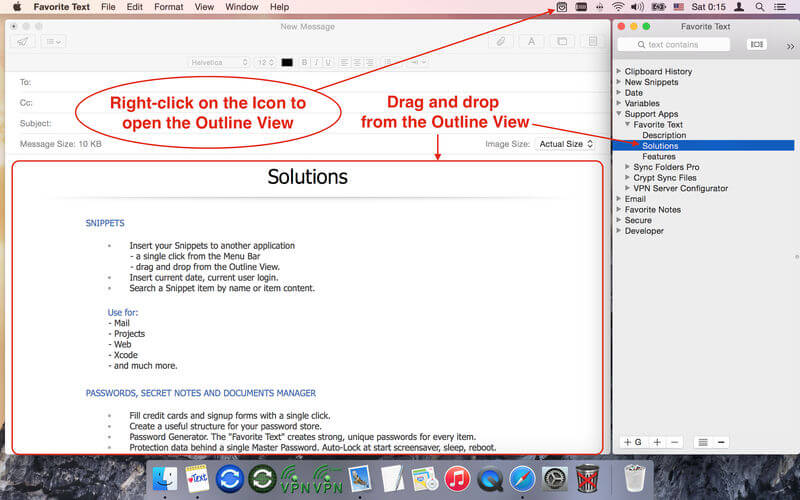Open the Edit menu
The height and width of the screenshot is (500, 800).
tap(135, 7)
